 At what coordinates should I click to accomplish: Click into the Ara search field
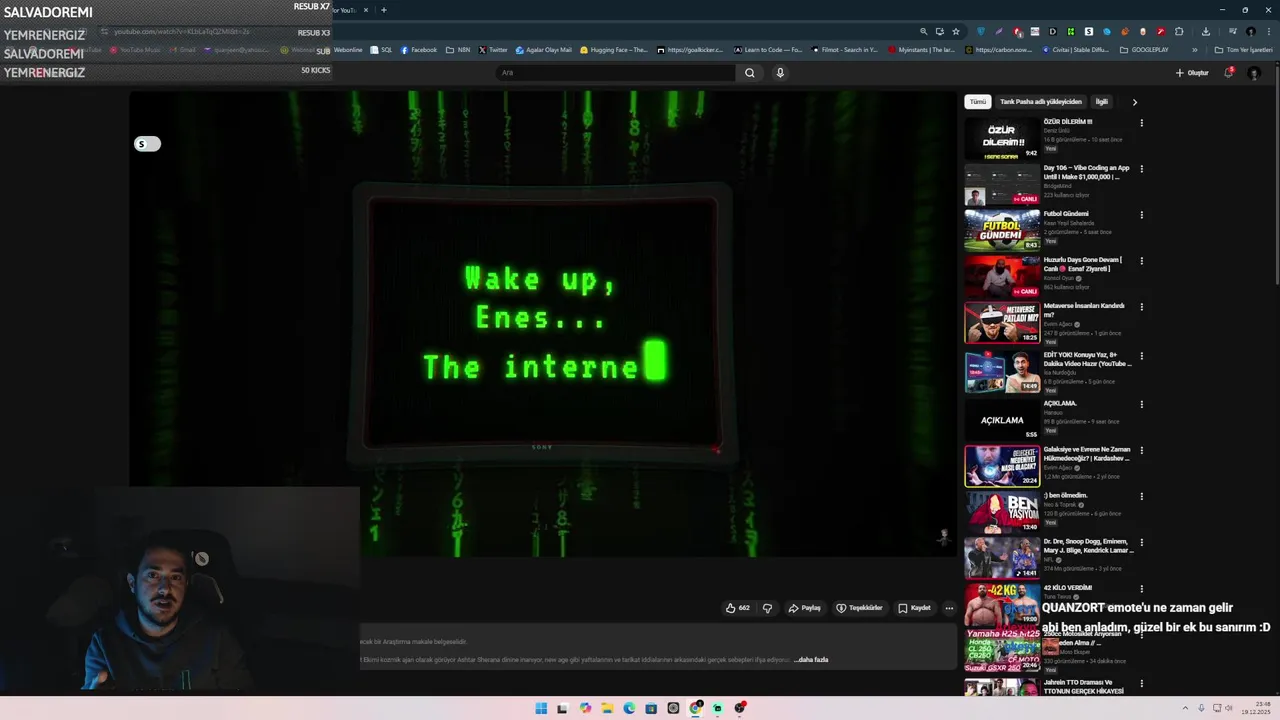(616, 73)
